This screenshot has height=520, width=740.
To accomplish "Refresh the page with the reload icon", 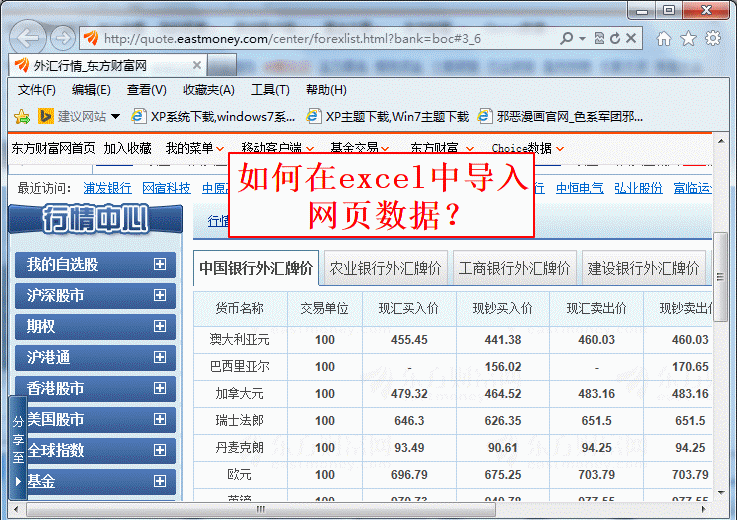I will tap(614, 39).
